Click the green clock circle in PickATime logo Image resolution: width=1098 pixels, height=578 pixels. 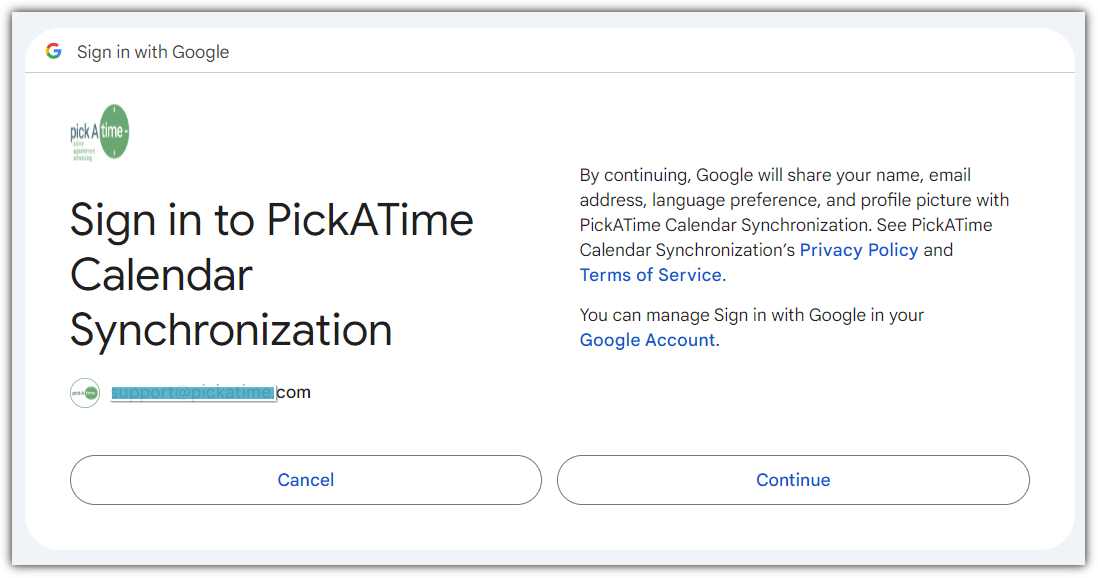113,131
